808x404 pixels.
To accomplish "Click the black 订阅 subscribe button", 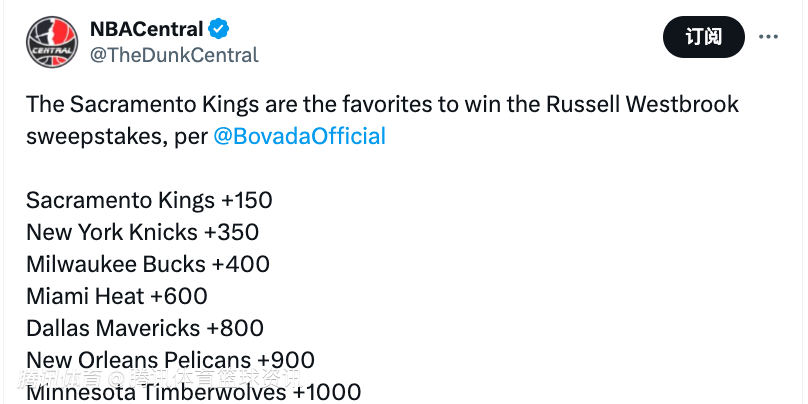I will click(703, 37).
